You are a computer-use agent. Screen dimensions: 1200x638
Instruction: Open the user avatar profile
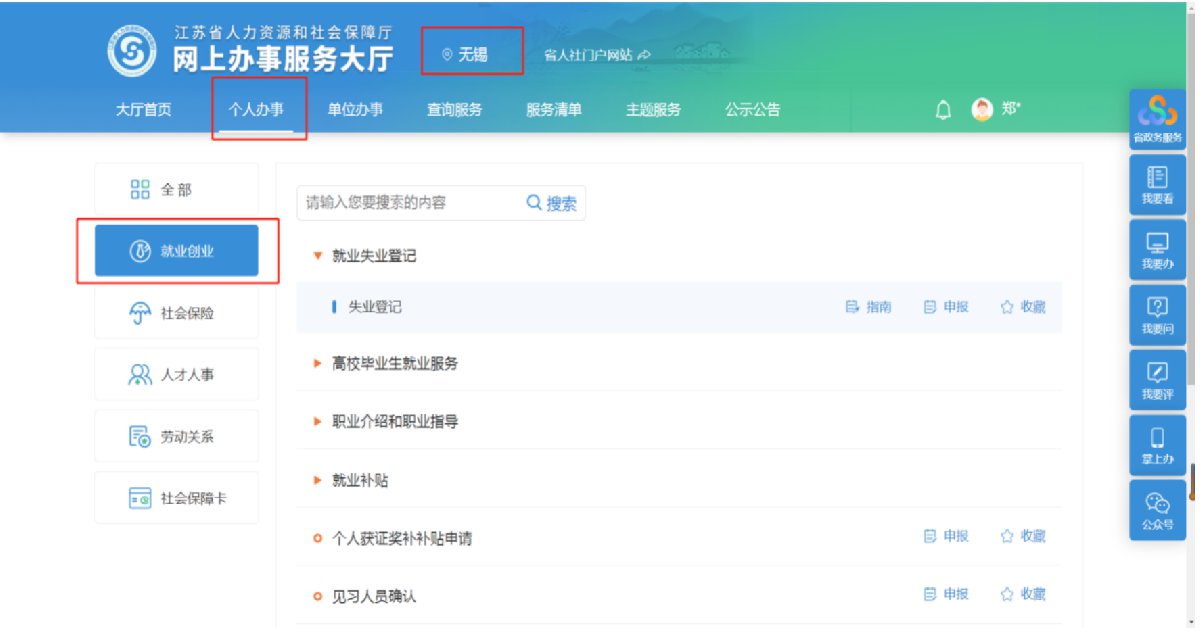[982, 110]
